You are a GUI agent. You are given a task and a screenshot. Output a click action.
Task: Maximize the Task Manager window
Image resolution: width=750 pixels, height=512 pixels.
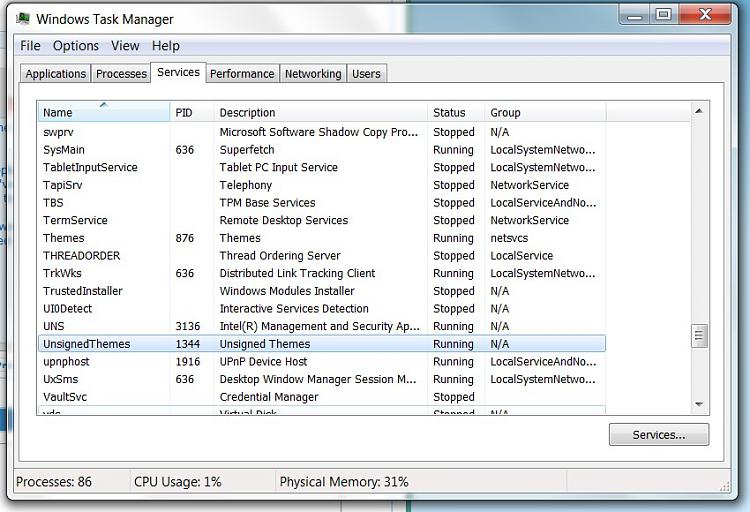(x=663, y=15)
